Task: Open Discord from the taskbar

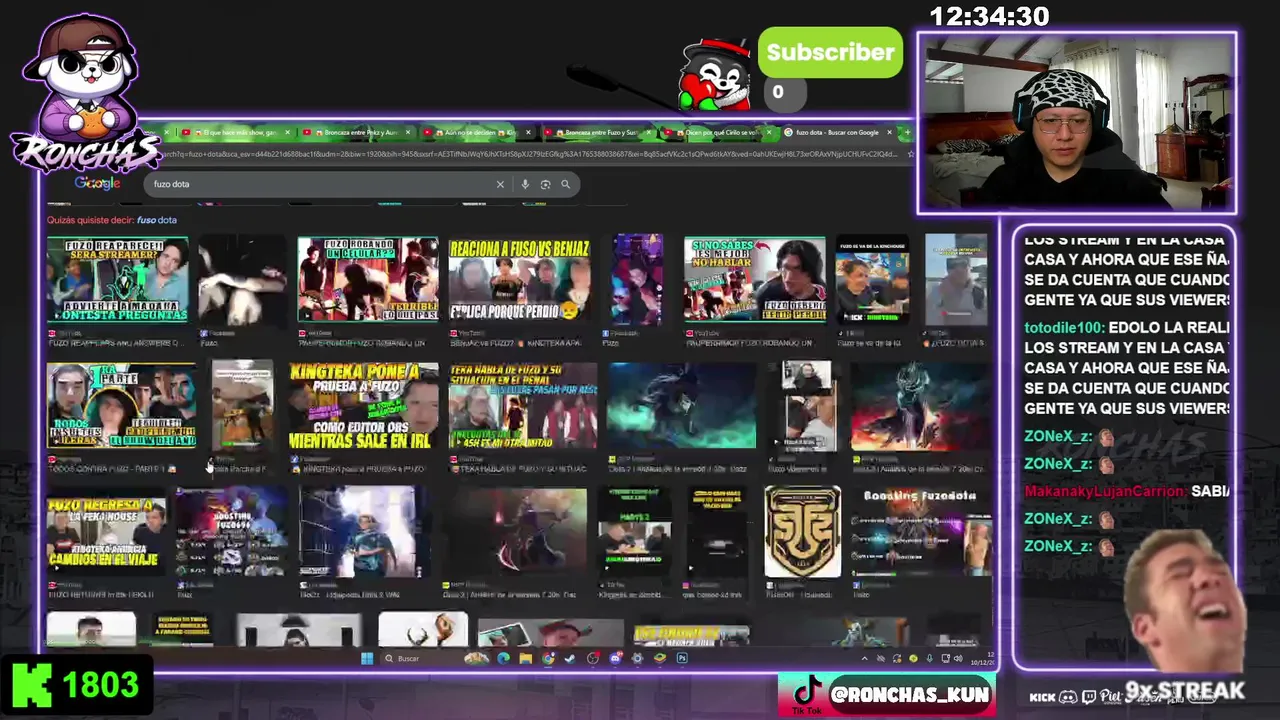Action: 615,658
